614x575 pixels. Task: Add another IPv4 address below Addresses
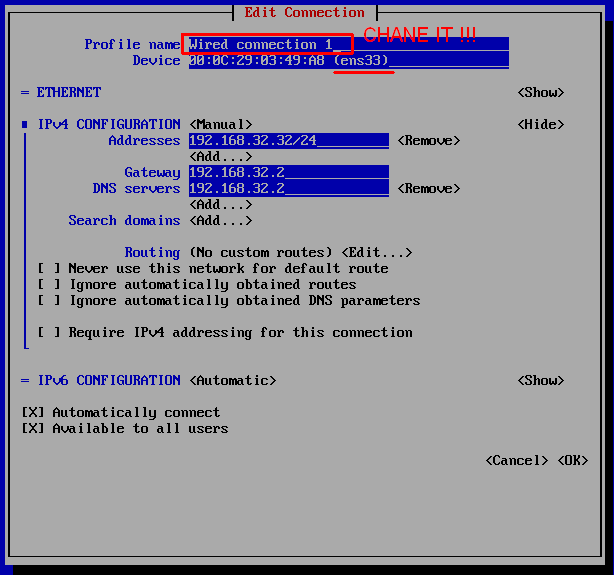221,157
